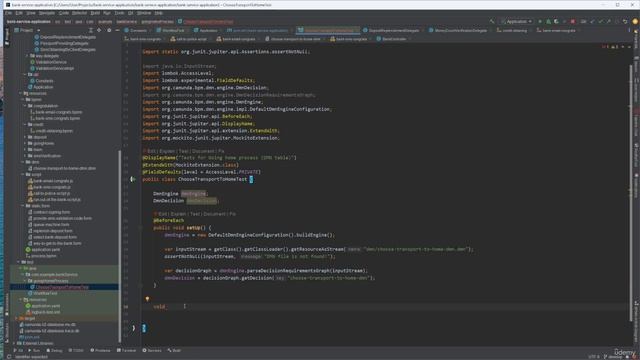This screenshot has width=640, height=360.
Task: Select ValidationService in project tree
Action: [x=51, y=62]
